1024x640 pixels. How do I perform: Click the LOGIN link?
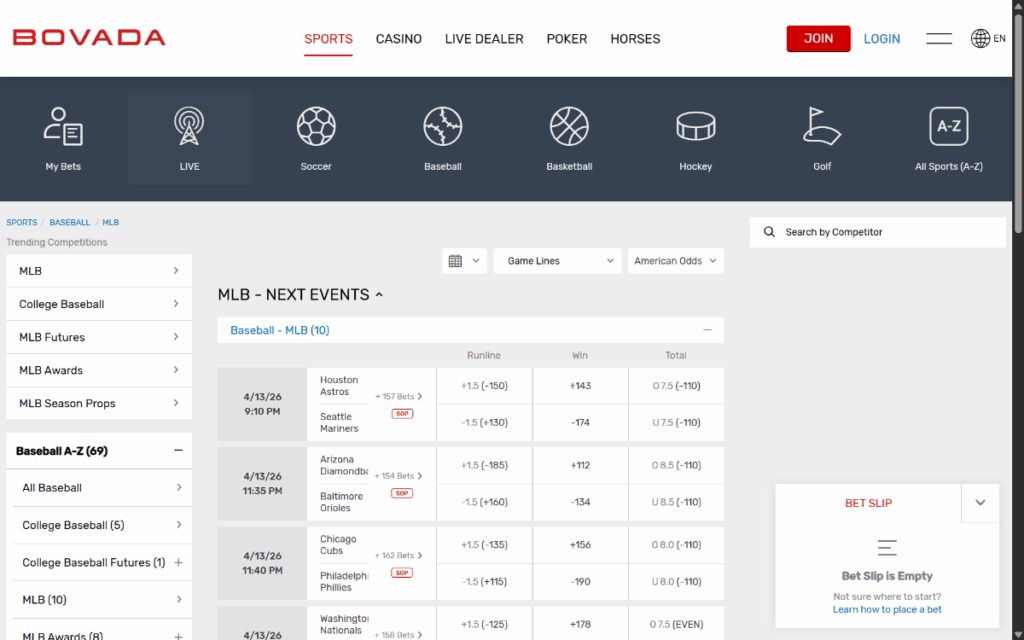point(882,39)
